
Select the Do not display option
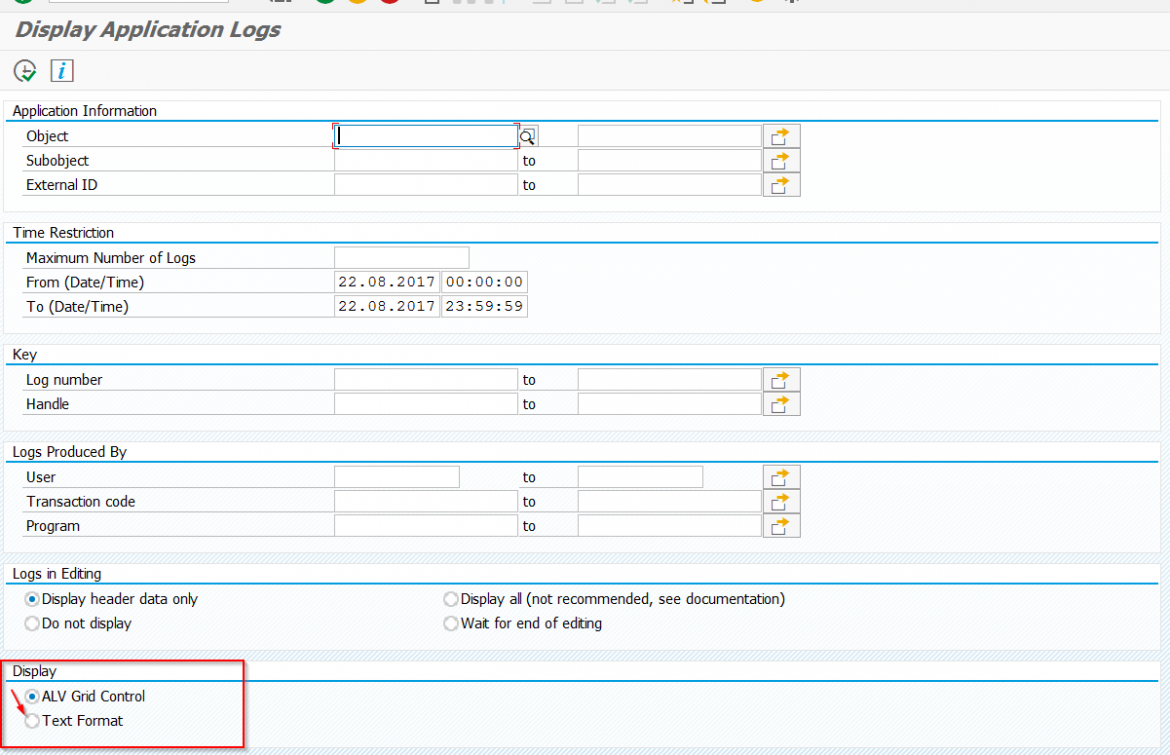coord(31,622)
